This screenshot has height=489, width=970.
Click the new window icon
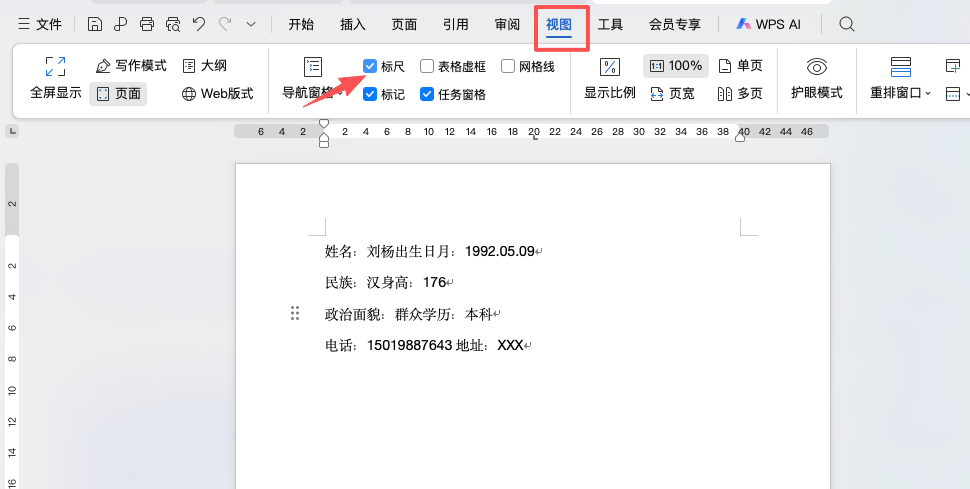(x=953, y=66)
